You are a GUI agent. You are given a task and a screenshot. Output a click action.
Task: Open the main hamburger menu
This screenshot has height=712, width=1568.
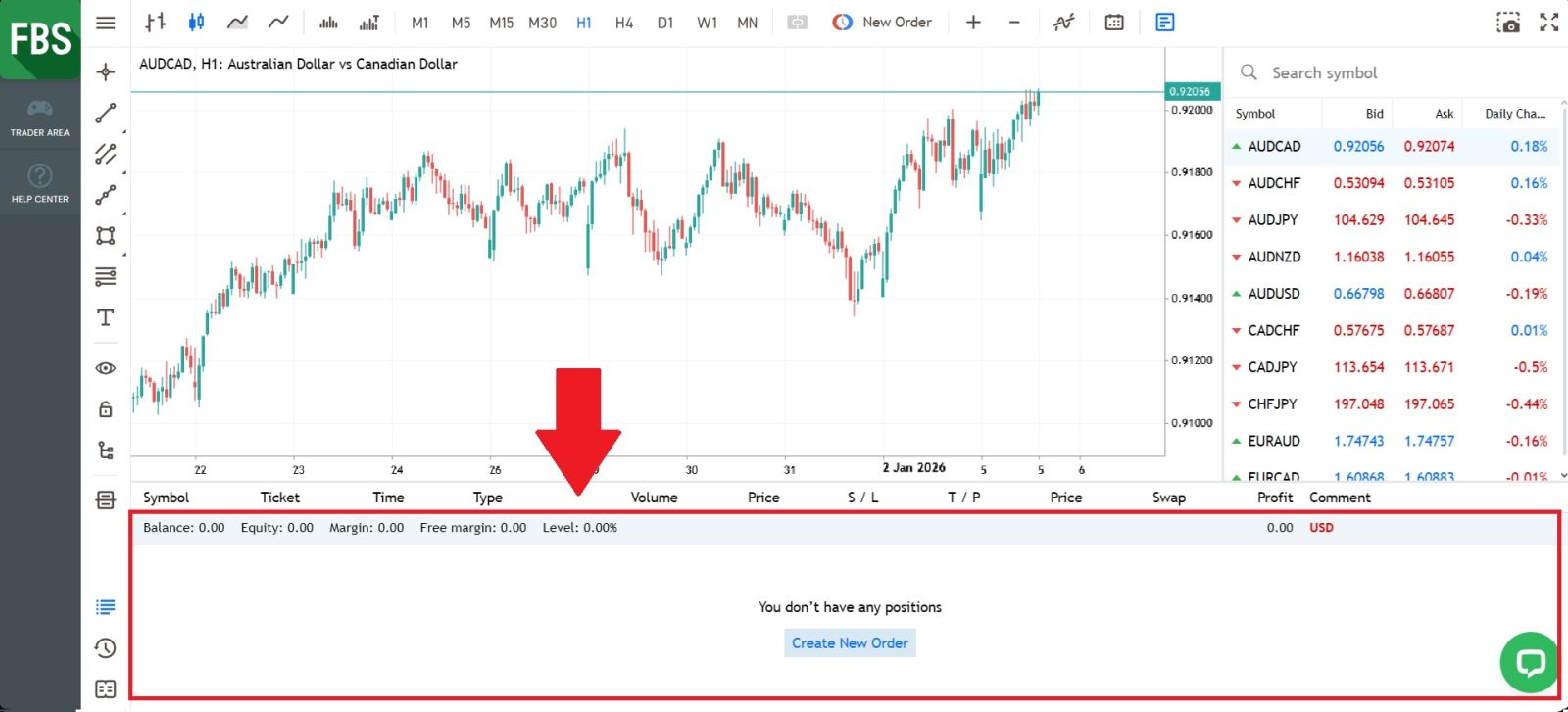point(106,23)
